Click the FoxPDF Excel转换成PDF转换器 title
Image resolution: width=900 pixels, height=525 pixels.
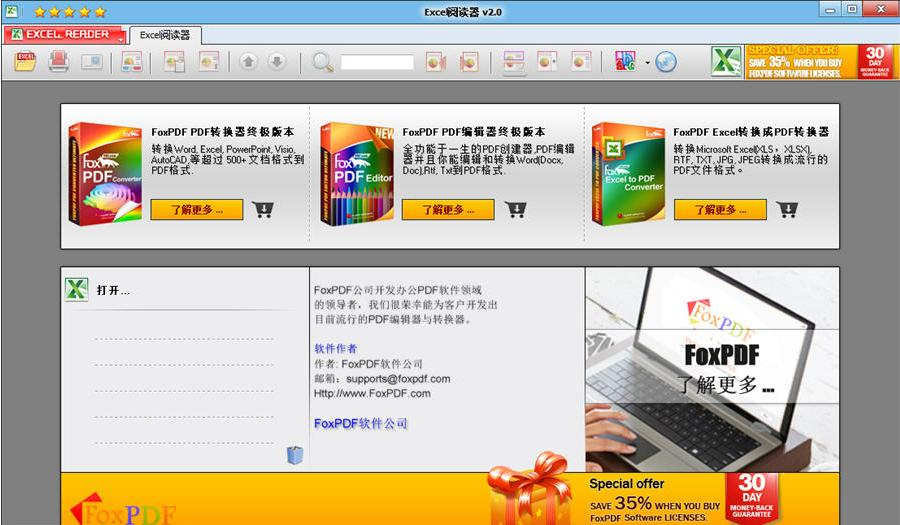pos(751,132)
